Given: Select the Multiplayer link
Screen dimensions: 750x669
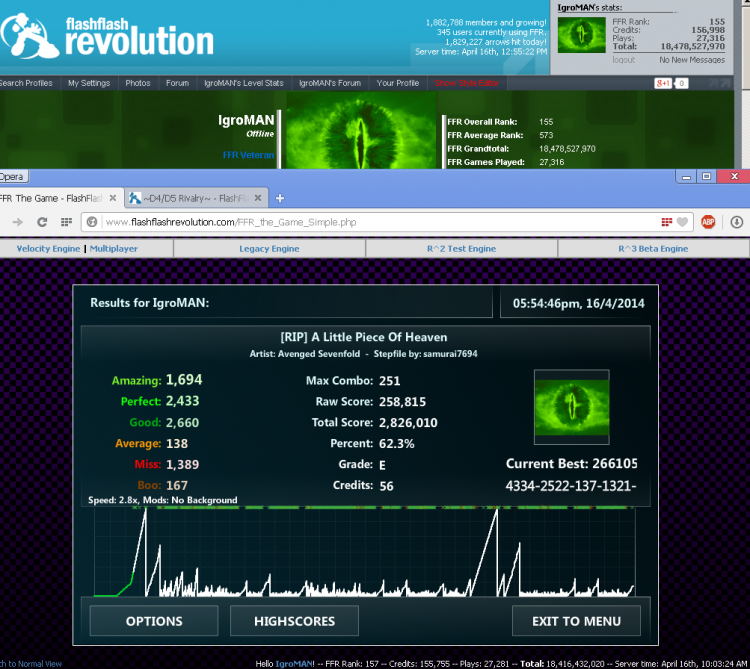Looking at the screenshot, I should click(114, 249).
